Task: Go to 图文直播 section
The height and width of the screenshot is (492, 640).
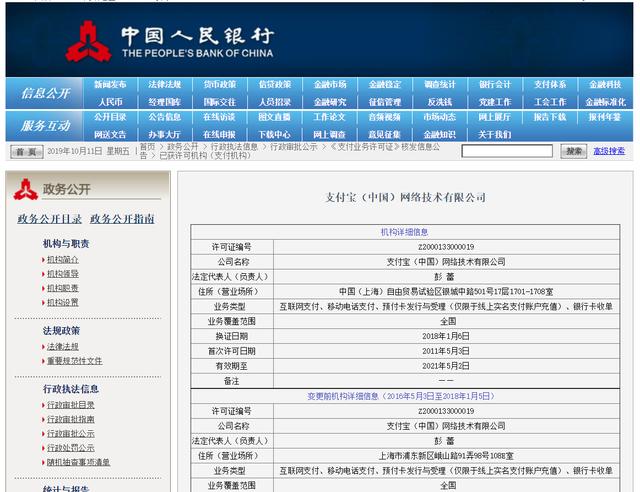Action: [275, 117]
